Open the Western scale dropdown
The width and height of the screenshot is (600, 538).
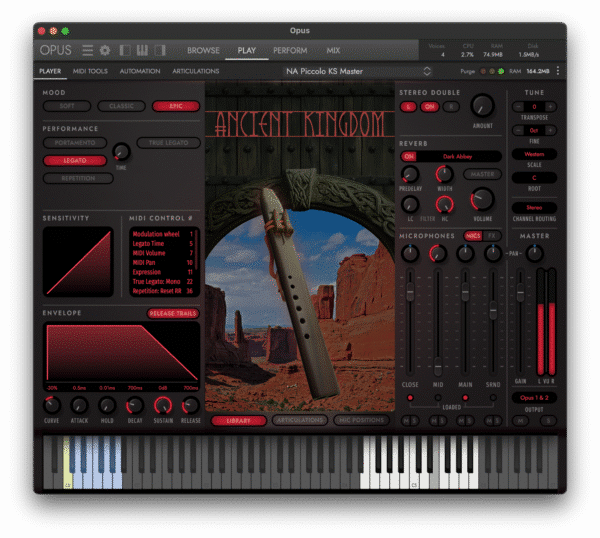534,154
